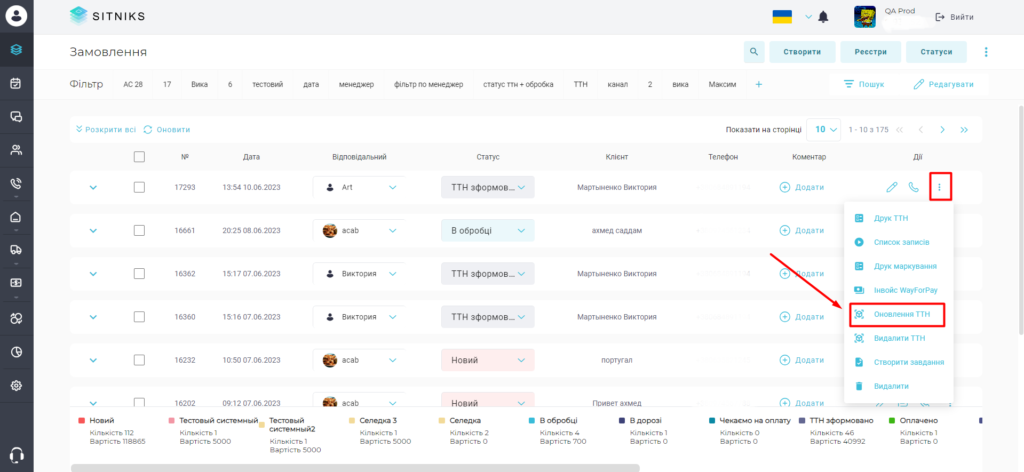Viewport: 1024px width, 472px height.
Task: Expand row details for order 16362
Action: click(93, 274)
